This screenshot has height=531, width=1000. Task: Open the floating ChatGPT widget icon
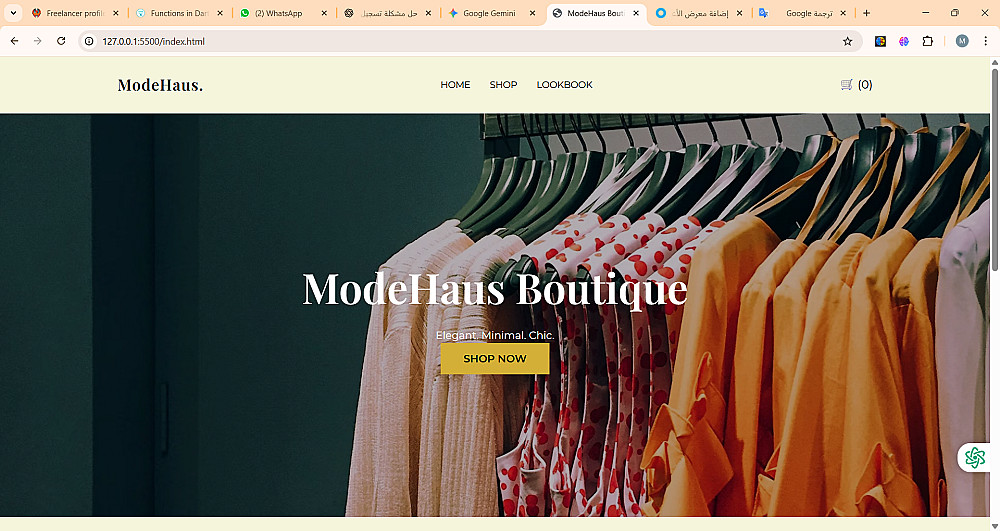pos(974,457)
